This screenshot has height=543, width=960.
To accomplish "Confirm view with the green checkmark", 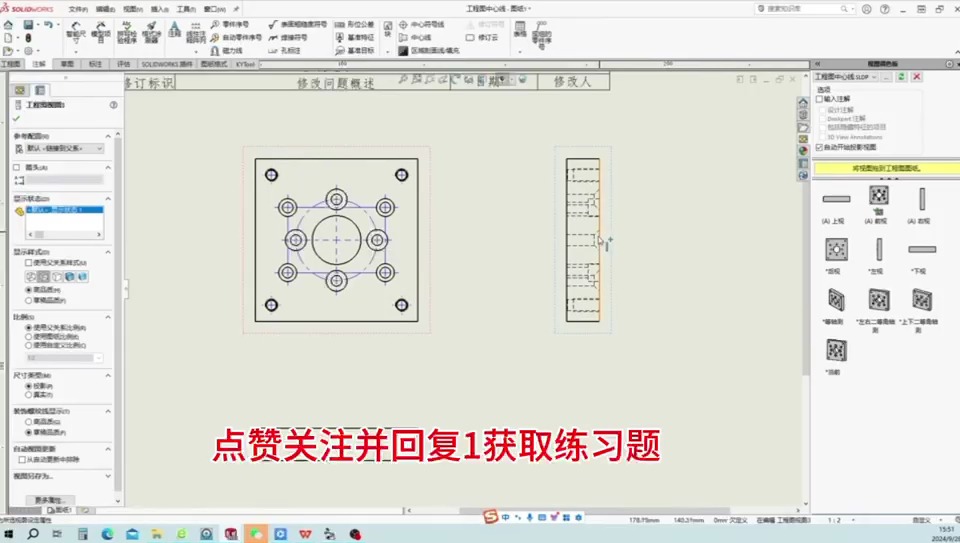I will (17, 119).
